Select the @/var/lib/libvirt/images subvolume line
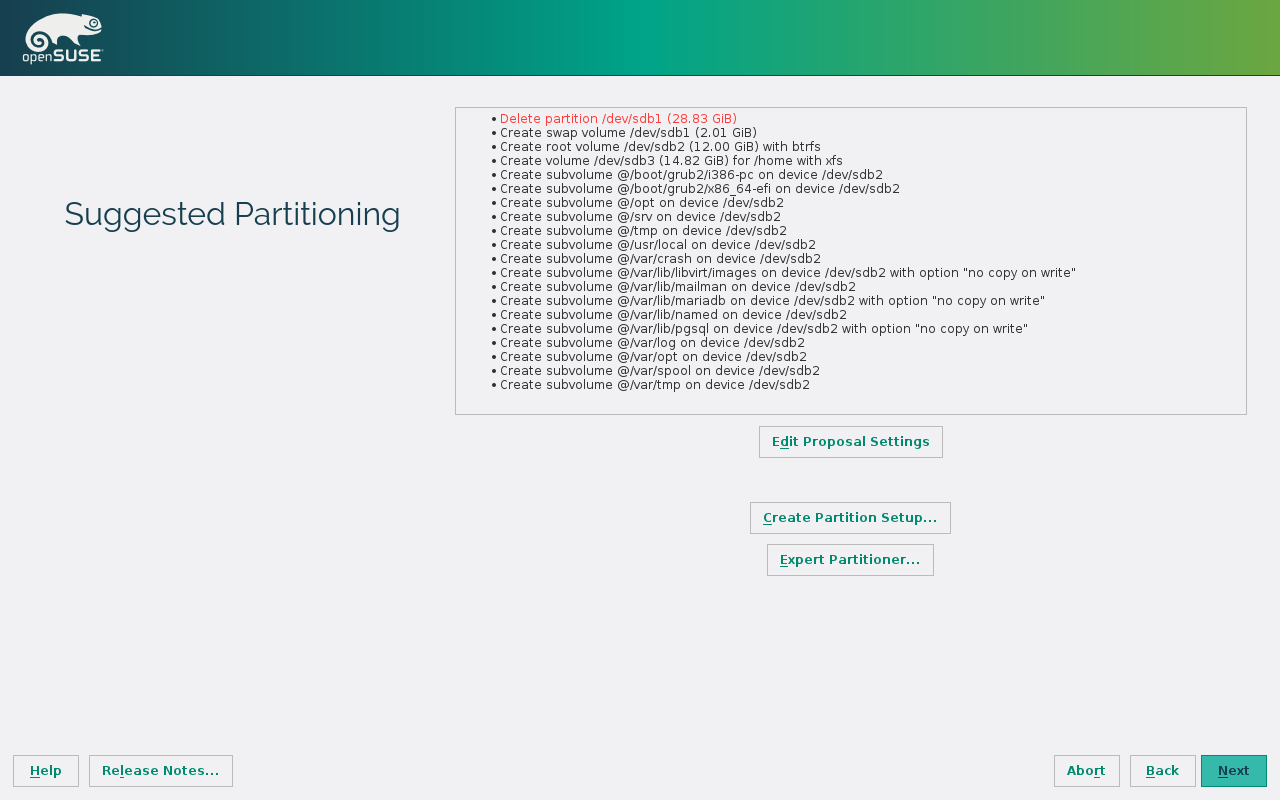The height and width of the screenshot is (800, 1280). pos(787,273)
